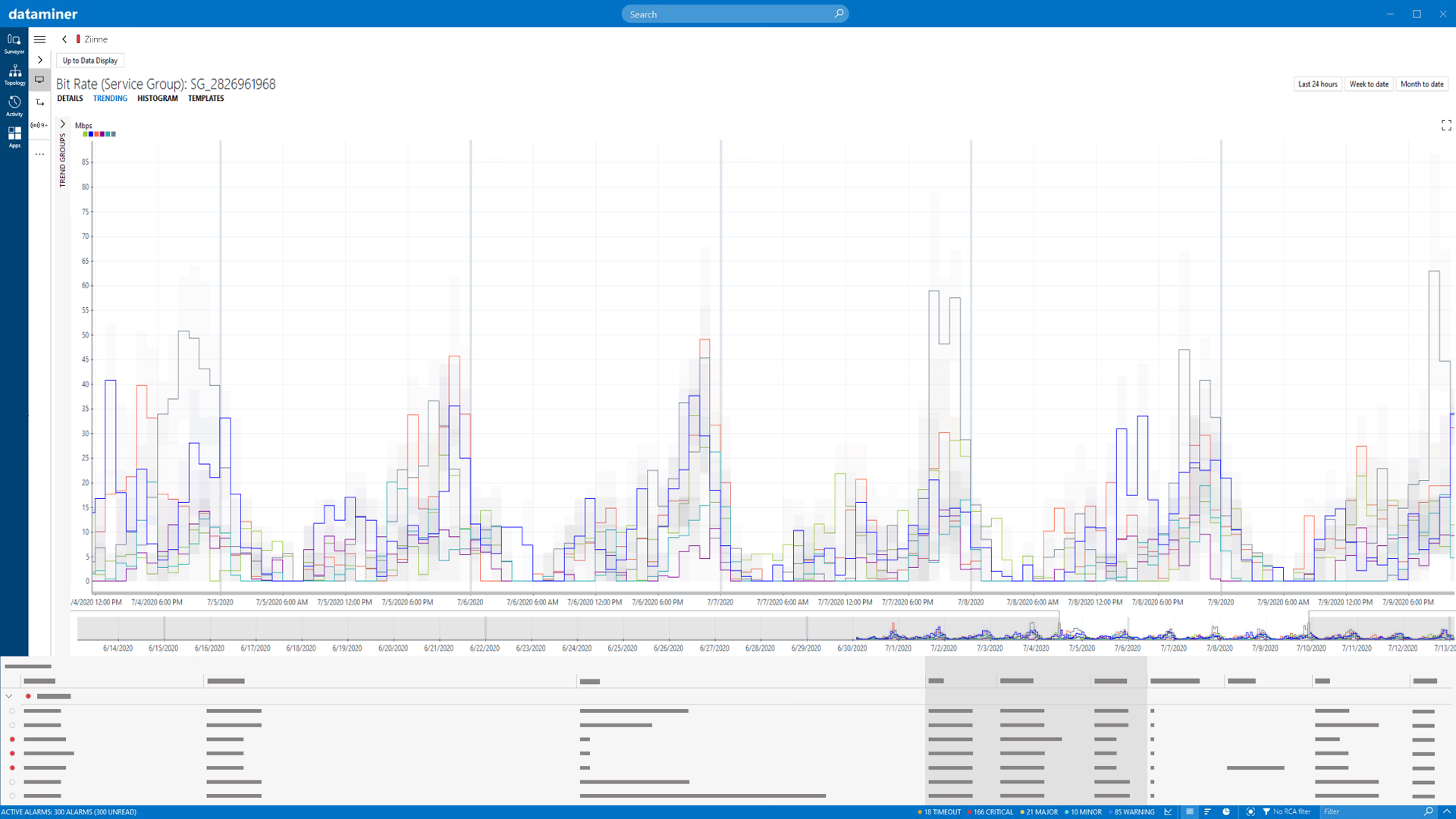Toggle fullscreen view of the trend graph
This screenshot has width=1456, height=819.
click(x=1445, y=125)
